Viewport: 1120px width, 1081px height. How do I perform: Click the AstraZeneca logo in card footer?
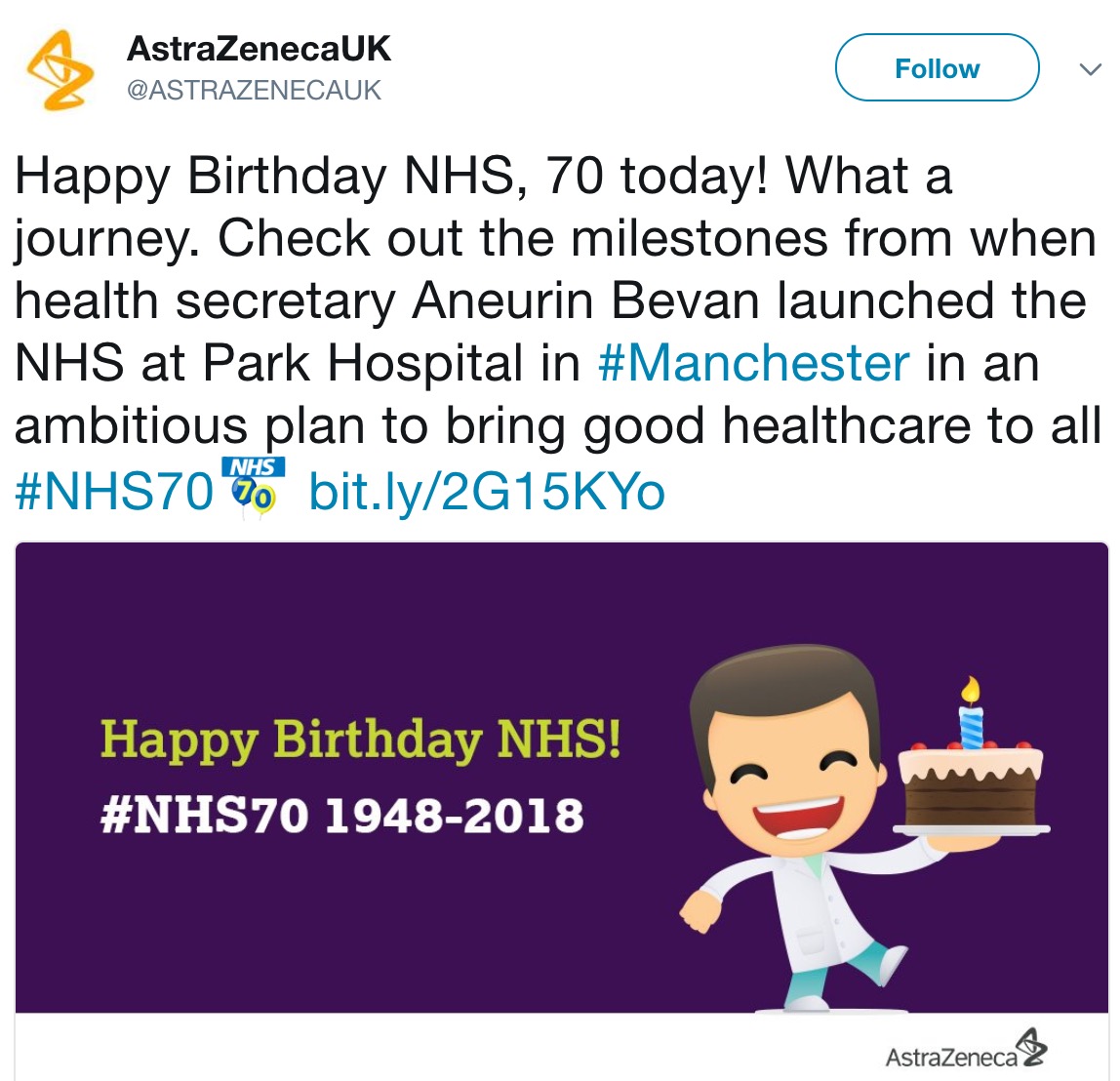[x=1030, y=1048]
